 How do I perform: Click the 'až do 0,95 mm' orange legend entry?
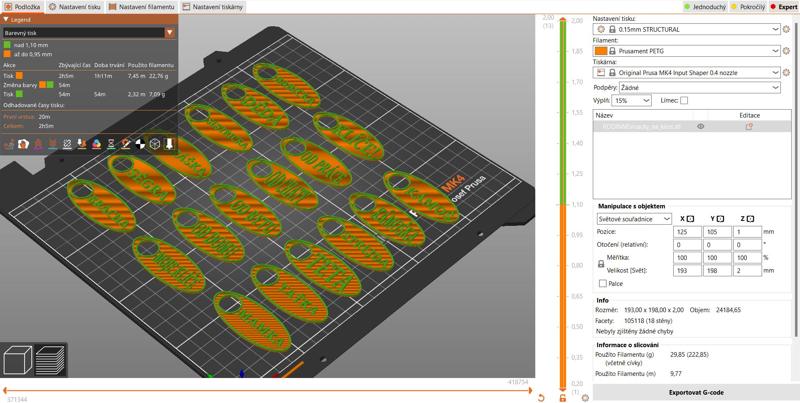coord(28,54)
